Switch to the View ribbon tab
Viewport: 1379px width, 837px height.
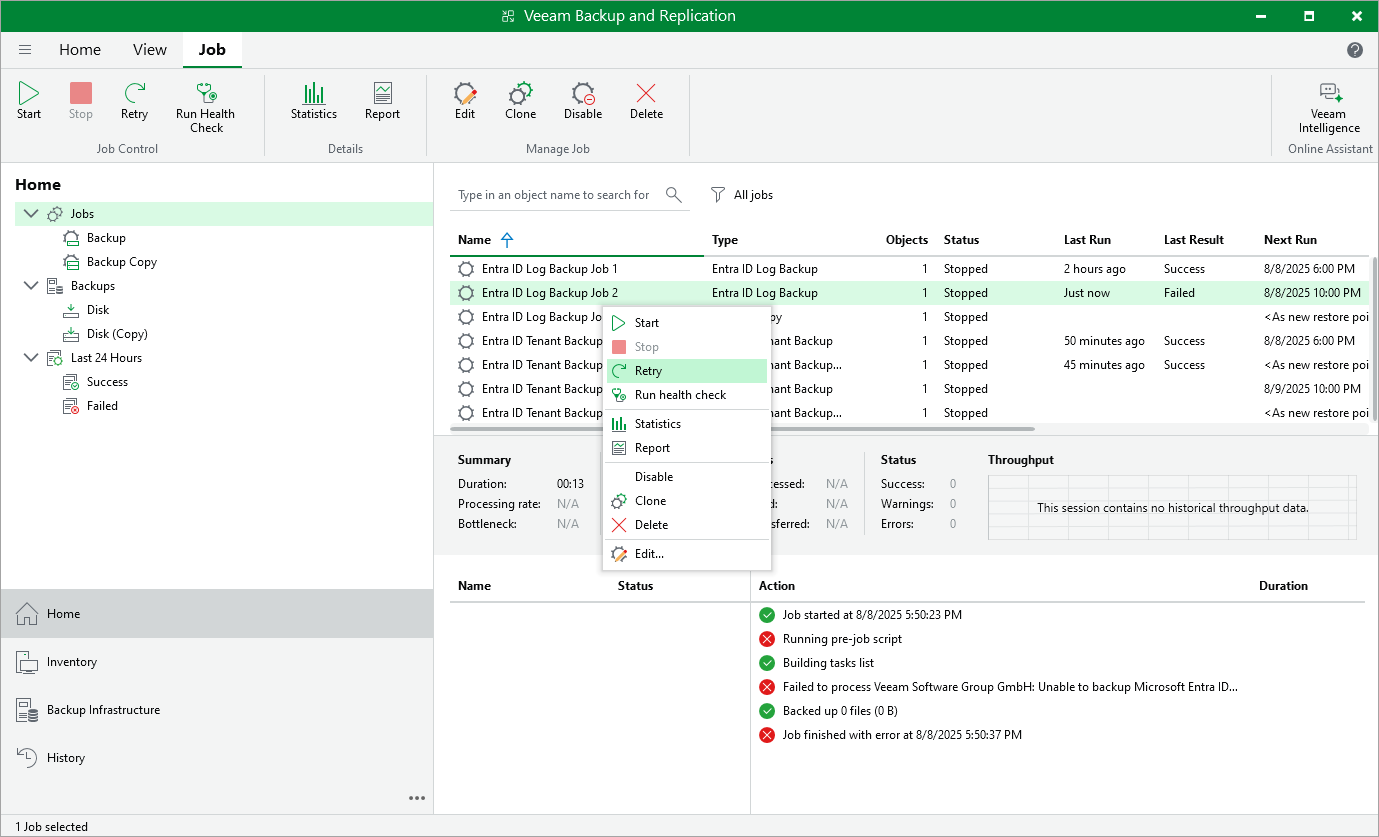(x=150, y=50)
